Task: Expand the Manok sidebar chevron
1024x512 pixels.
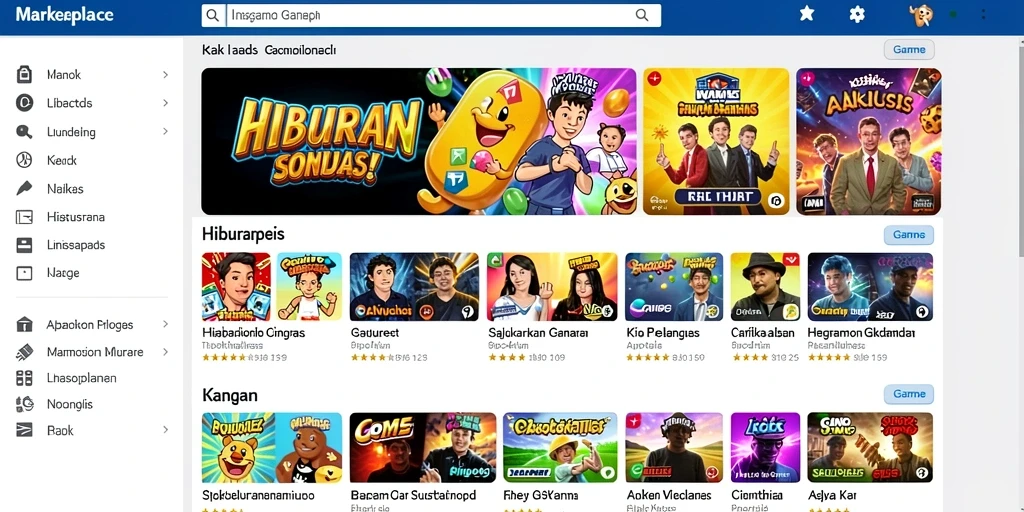Action: [165, 75]
